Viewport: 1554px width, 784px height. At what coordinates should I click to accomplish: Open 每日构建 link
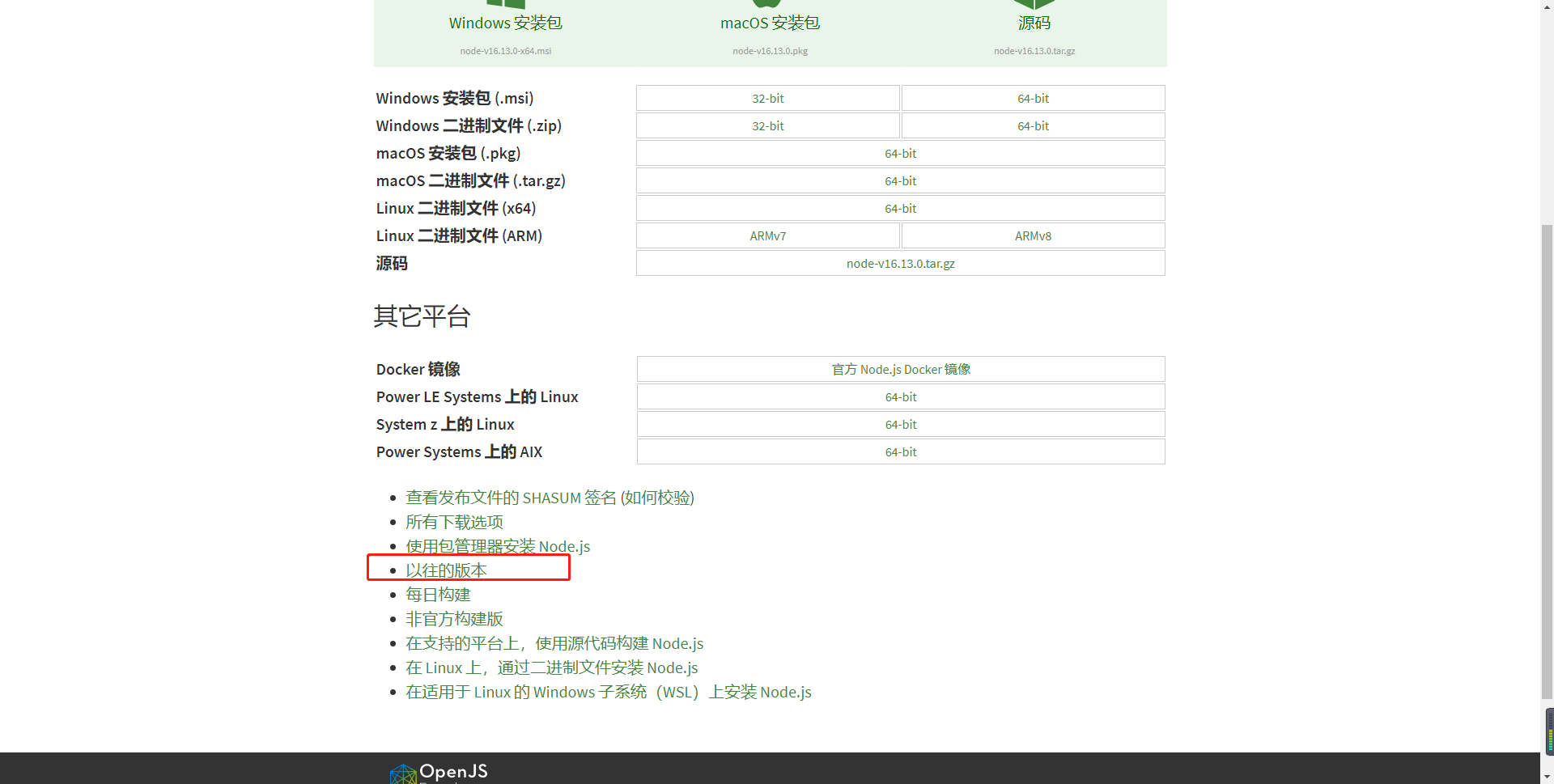tap(438, 595)
